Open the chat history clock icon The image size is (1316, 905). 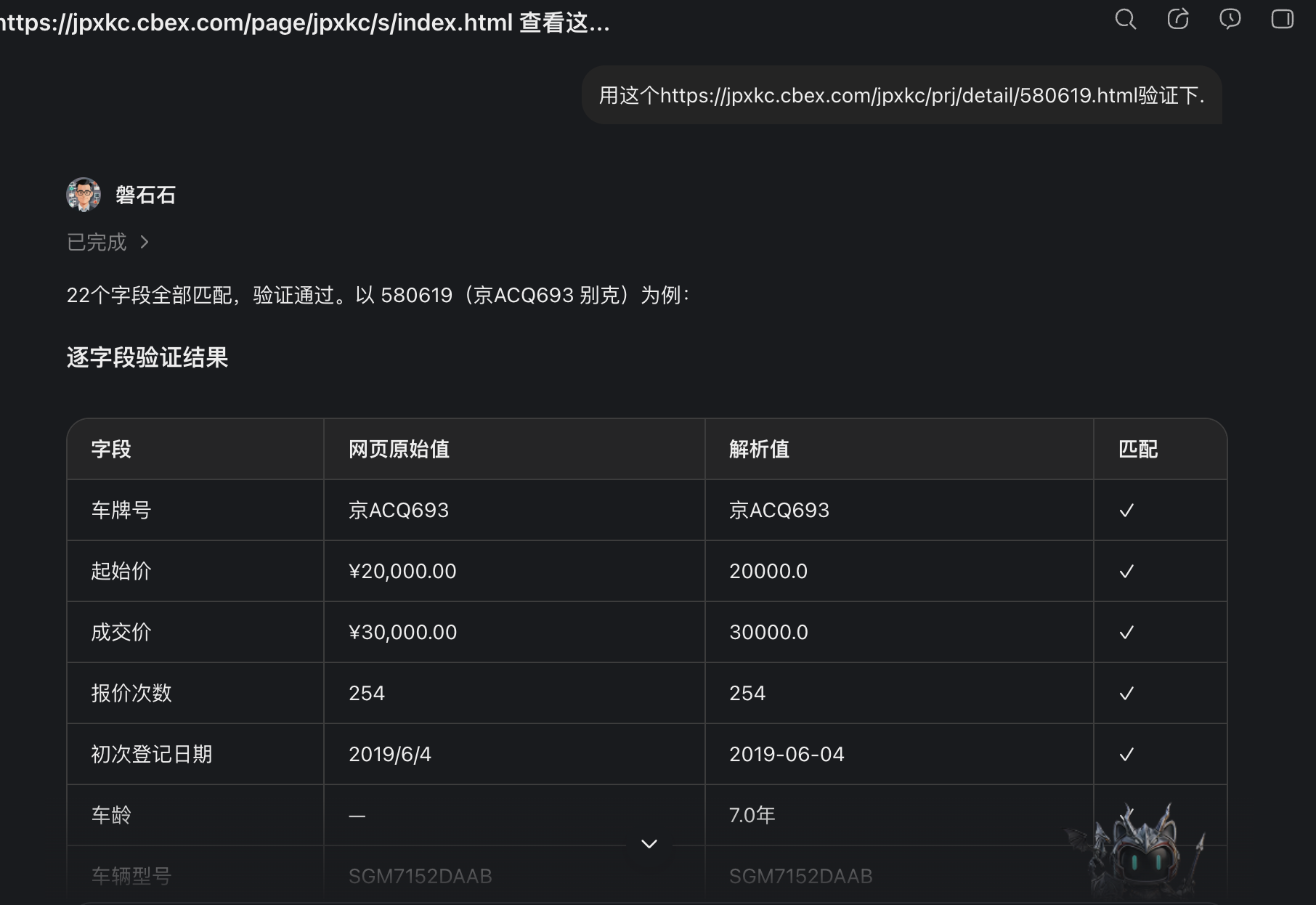(1230, 19)
